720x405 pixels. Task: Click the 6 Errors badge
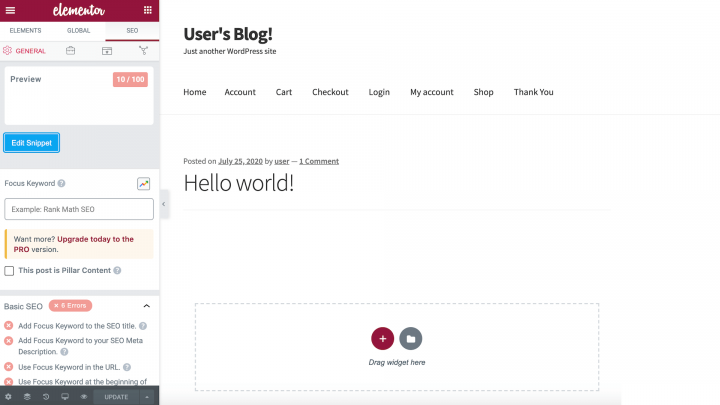click(70, 305)
